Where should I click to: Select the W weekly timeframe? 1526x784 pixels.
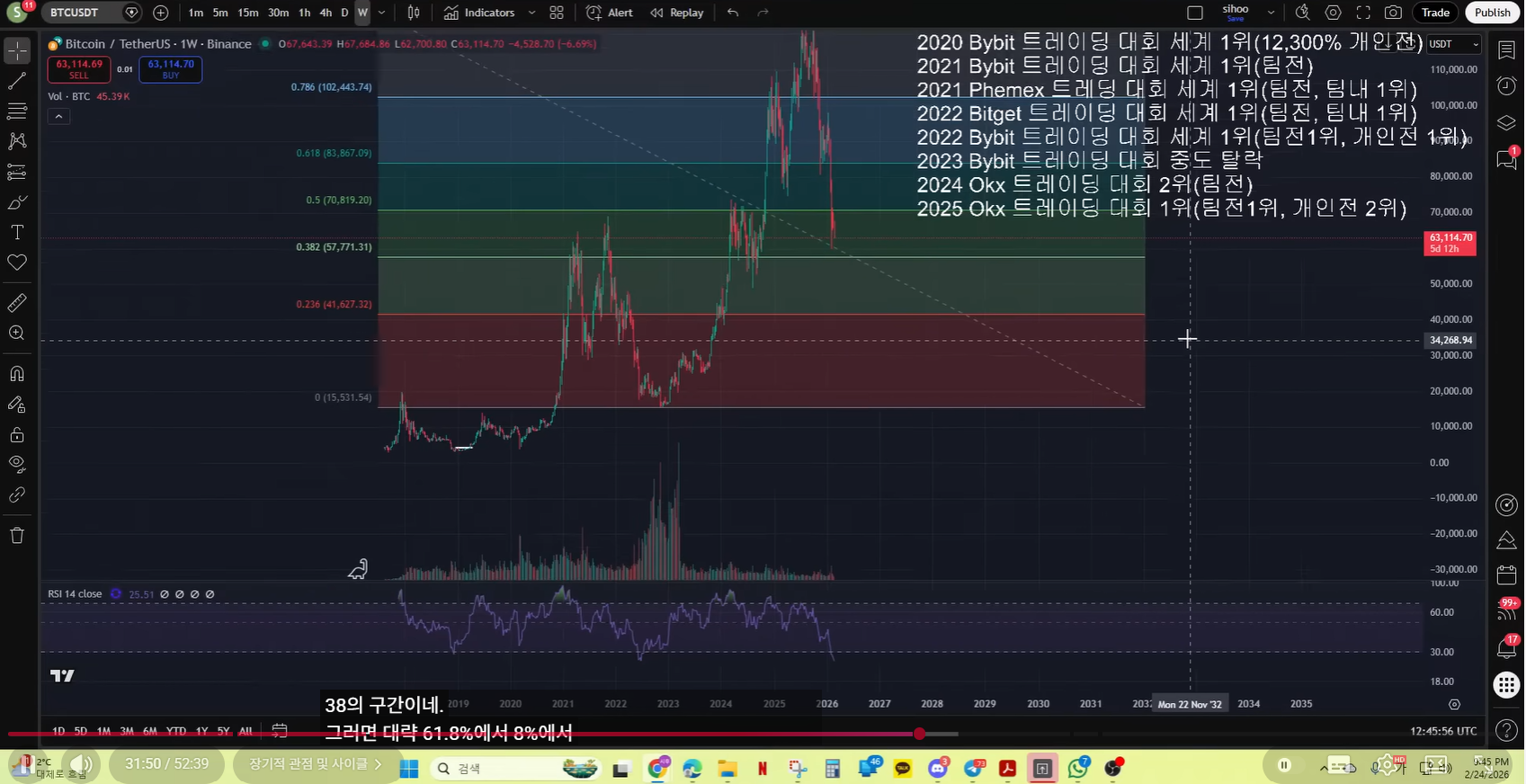pyautogui.click(x=362, y=13)
